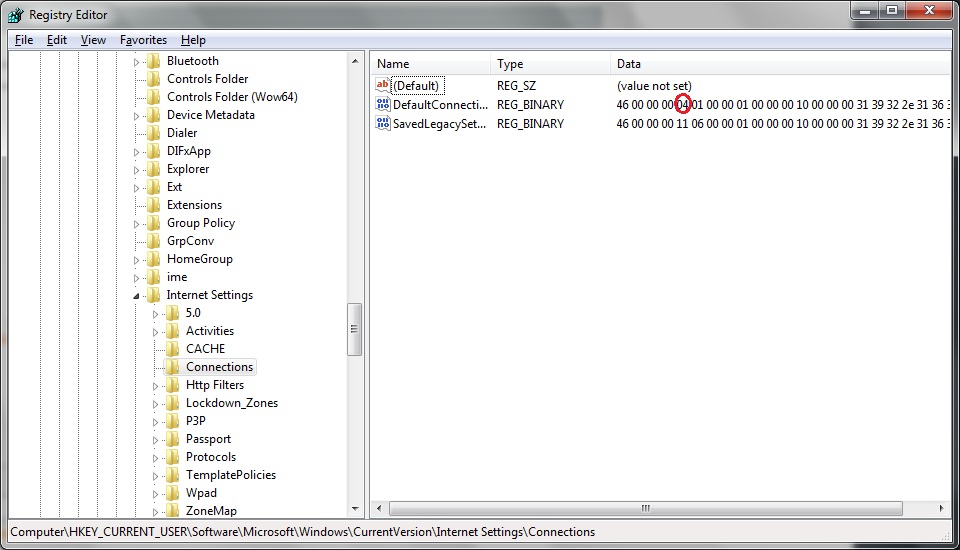Click the tree pane vertical scrollbar thumb

pos(354,329)
